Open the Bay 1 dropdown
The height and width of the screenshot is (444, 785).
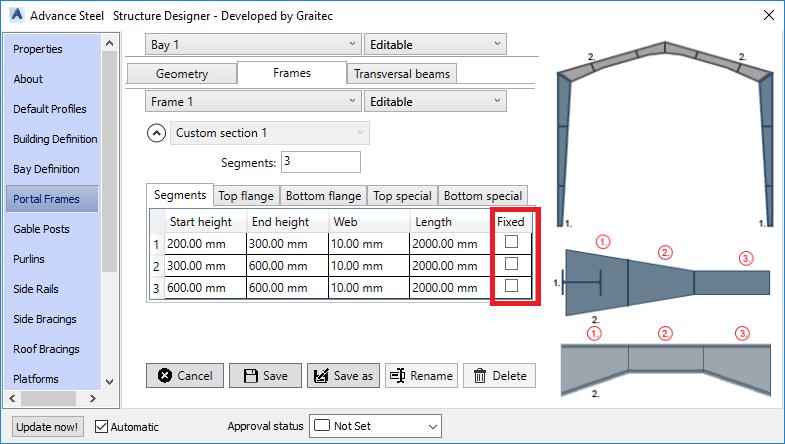253,44
